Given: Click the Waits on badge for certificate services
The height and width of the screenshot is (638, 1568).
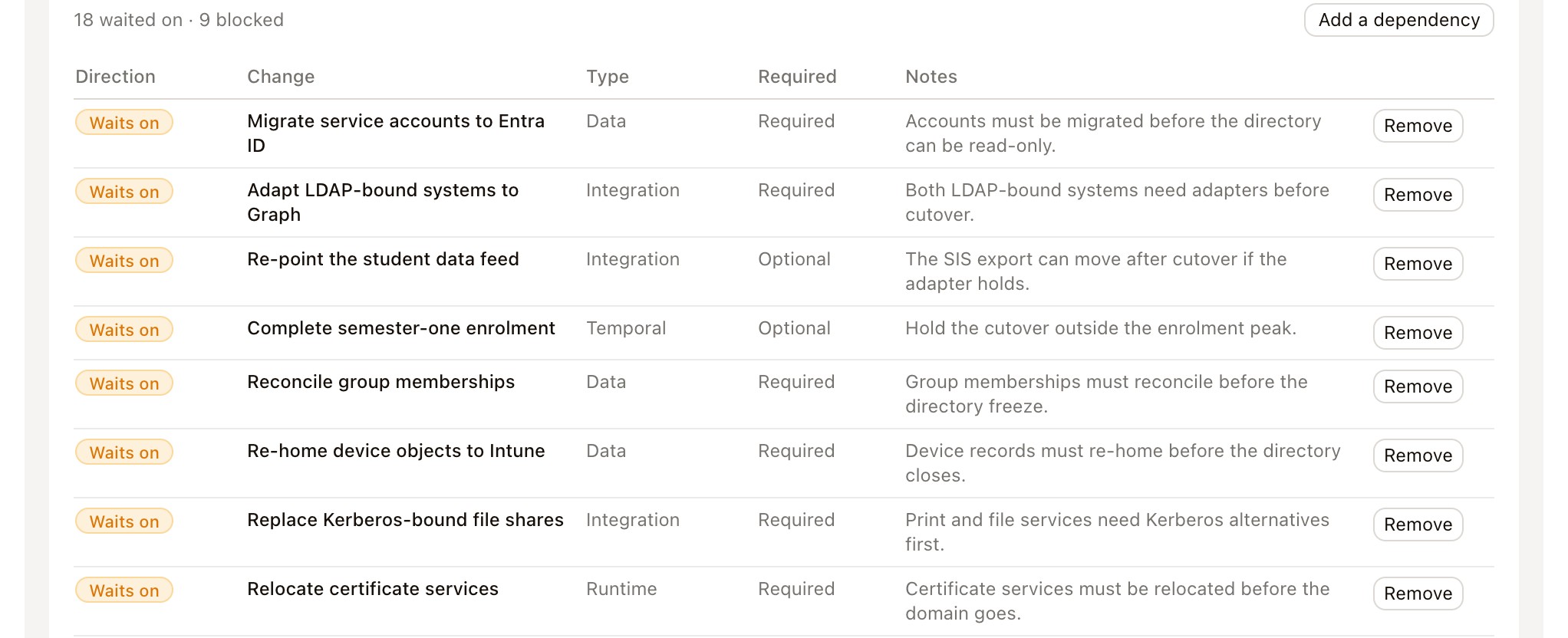Looking at the screenshot, I should (124, 590).
